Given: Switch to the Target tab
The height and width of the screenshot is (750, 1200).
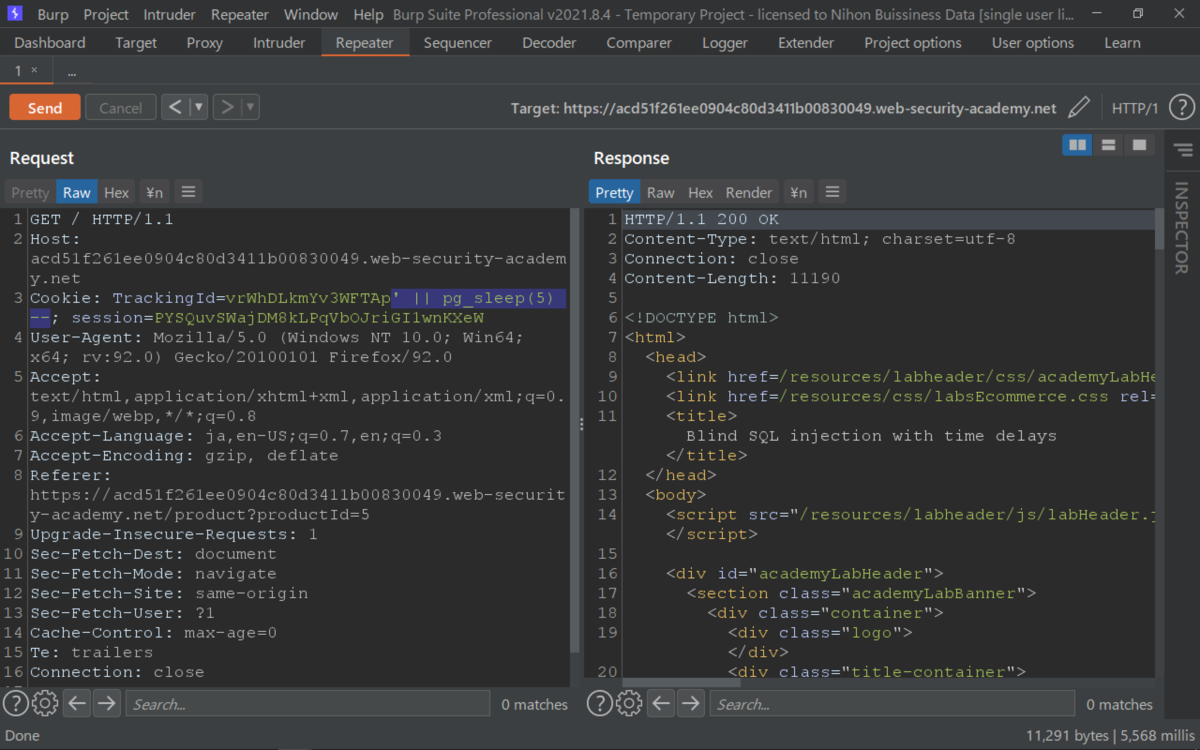Looking at the screenshot, I should [x=136, y=43].
